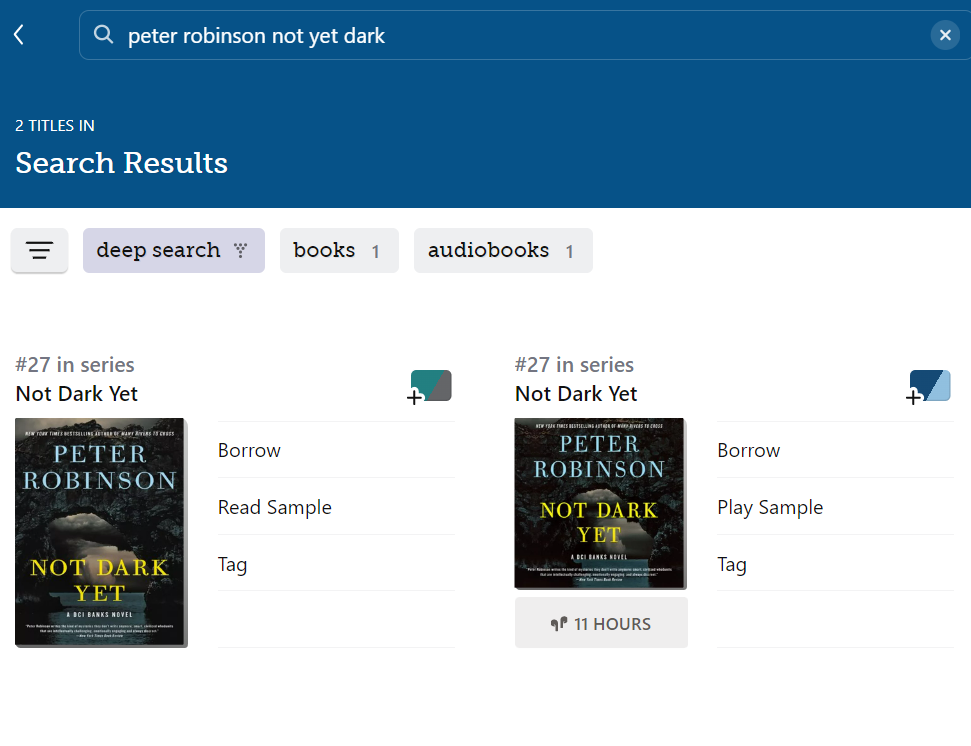Image resolution: width=971 pixels, height=746 pixels.
Task: Borrow the Not Dark Yet audiobook
Action: point(748,450)
